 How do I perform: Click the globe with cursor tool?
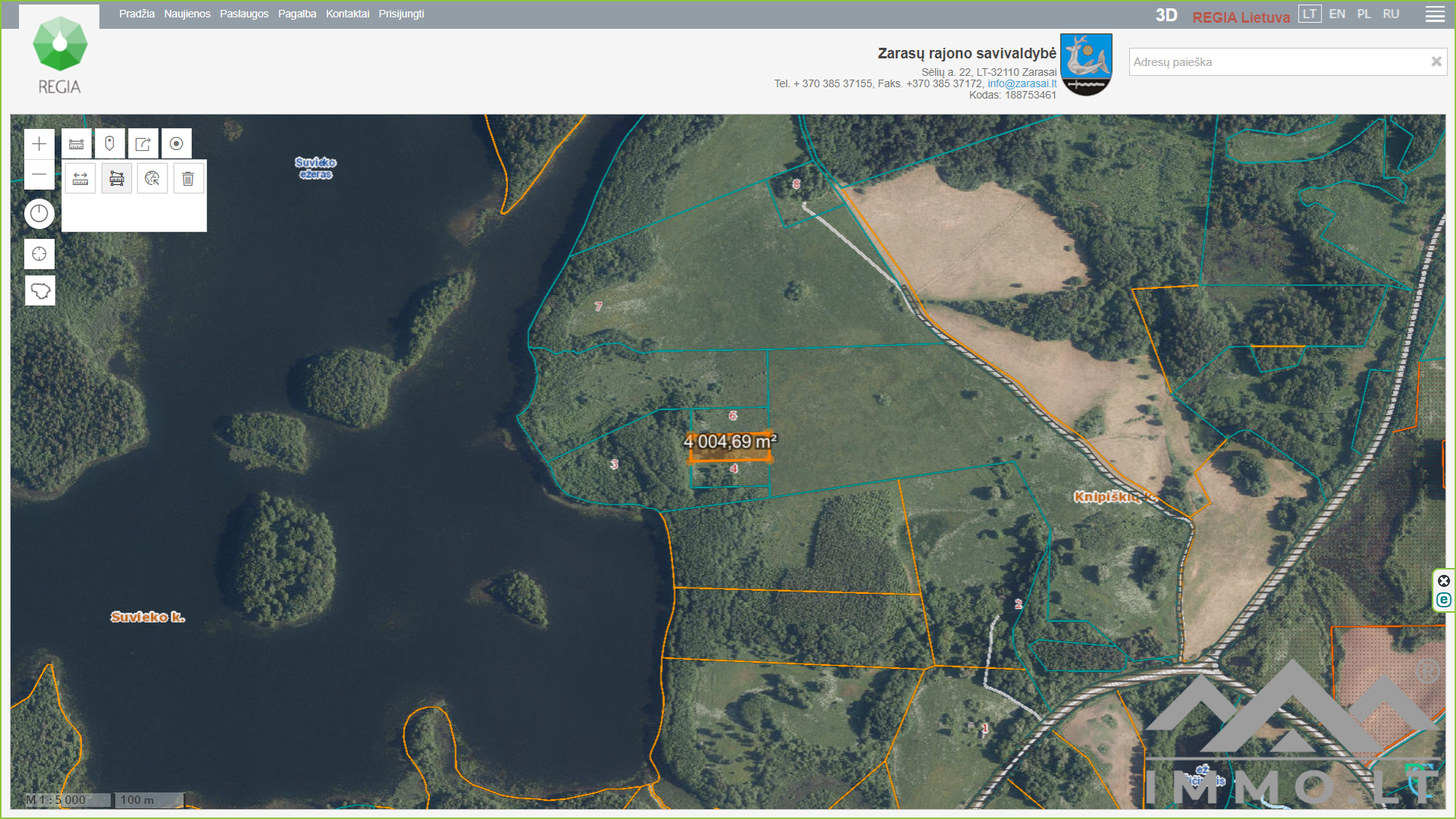(152, 179)
